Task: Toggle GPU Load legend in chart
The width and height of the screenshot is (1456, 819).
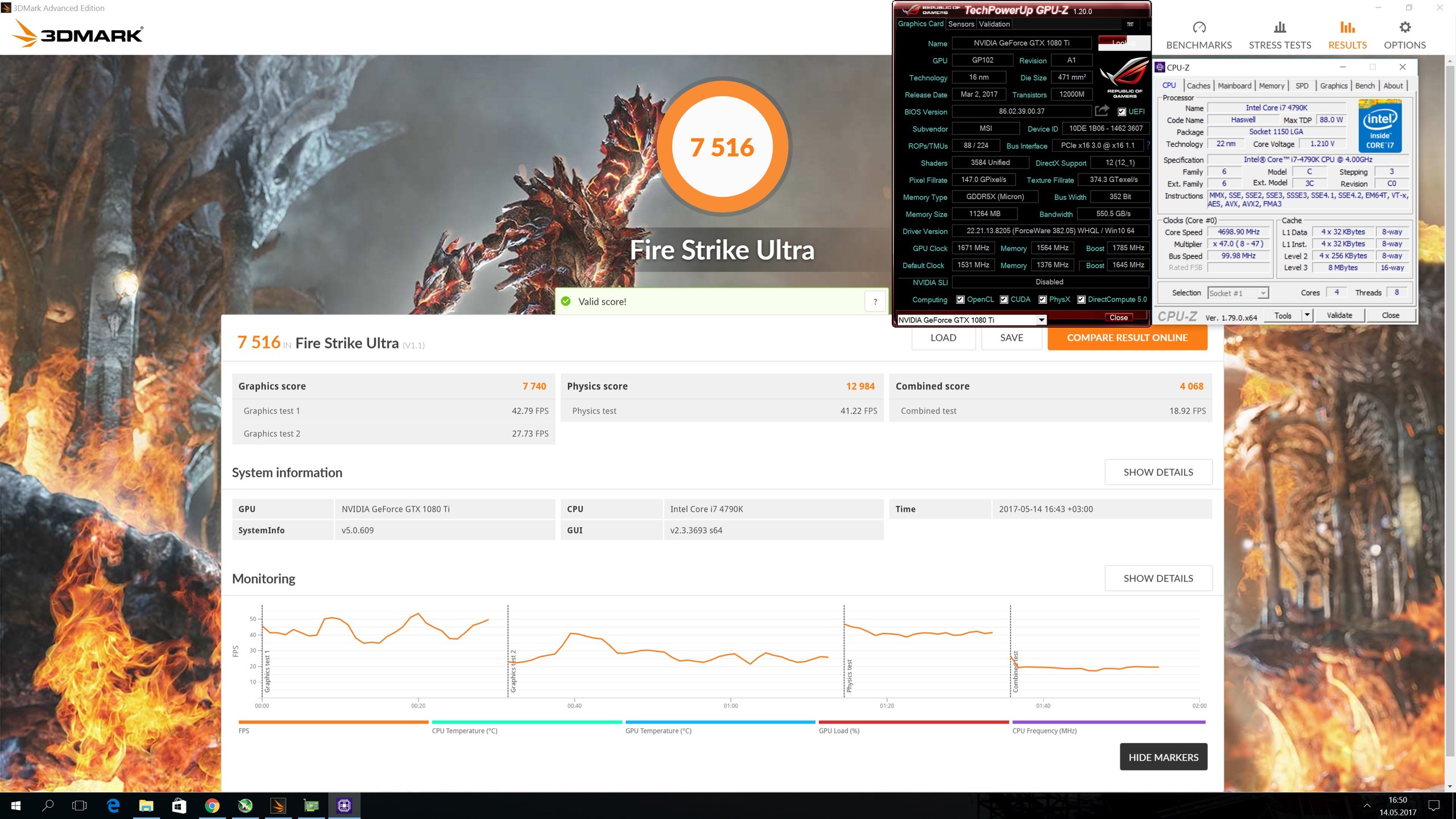Action: (913, 726)
